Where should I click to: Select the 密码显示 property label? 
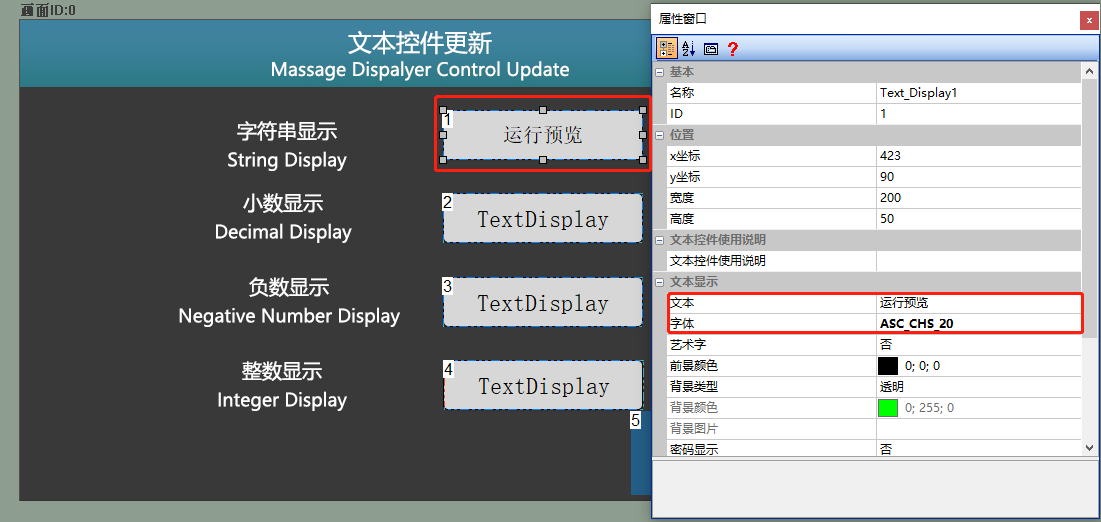[694, 450]
